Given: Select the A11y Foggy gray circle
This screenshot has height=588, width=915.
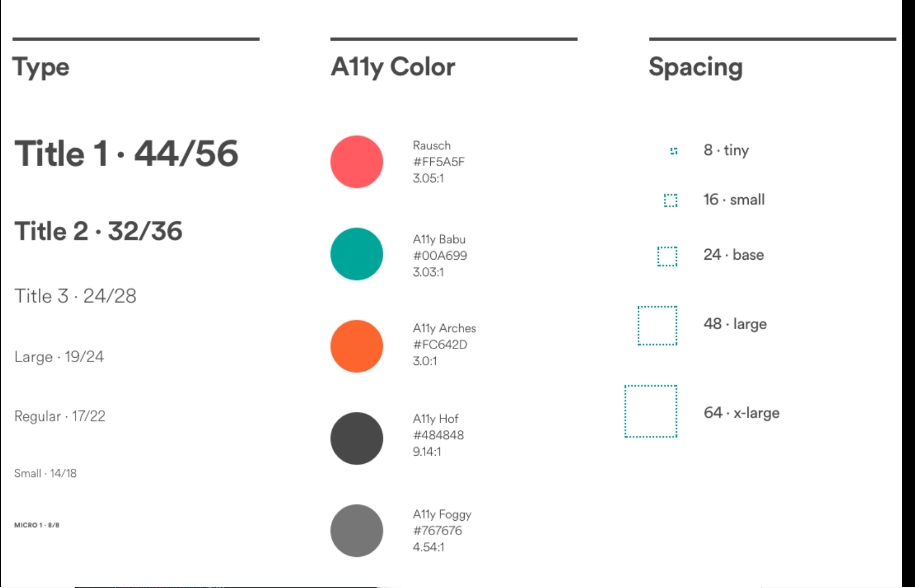Looking at the screenshot, I should tap(357, 530).
